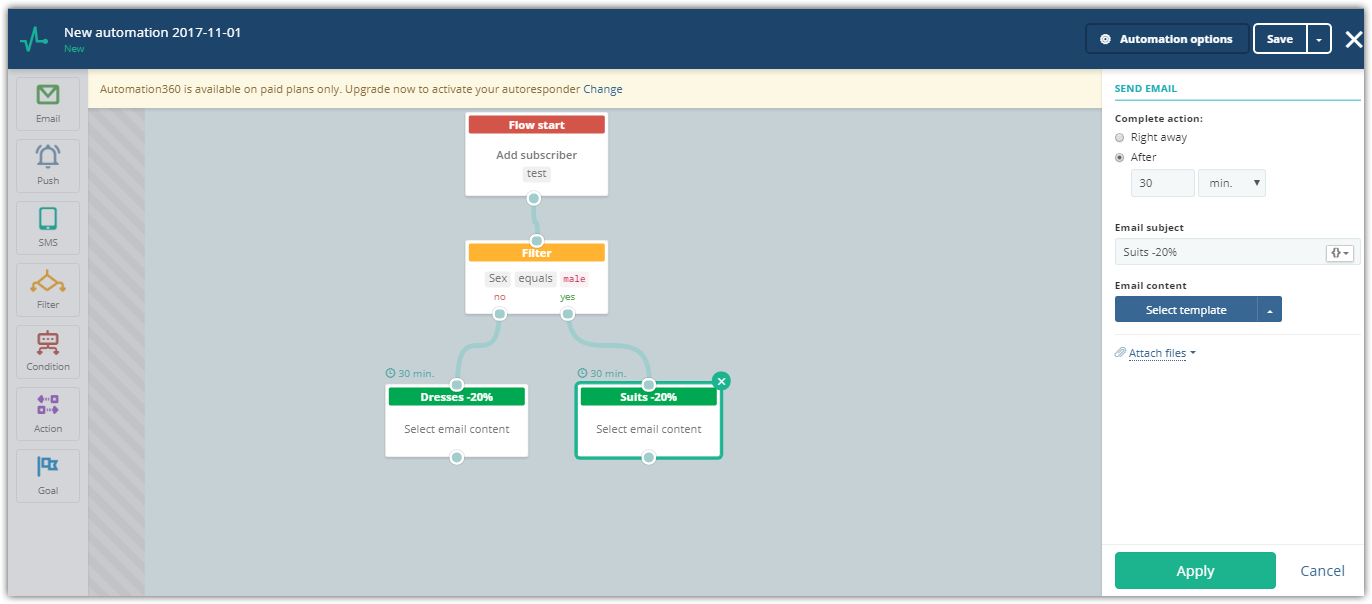Click the Filter 'yes' output connector
The width and height of the screenshot is (1372, 604).
(568, 314)
